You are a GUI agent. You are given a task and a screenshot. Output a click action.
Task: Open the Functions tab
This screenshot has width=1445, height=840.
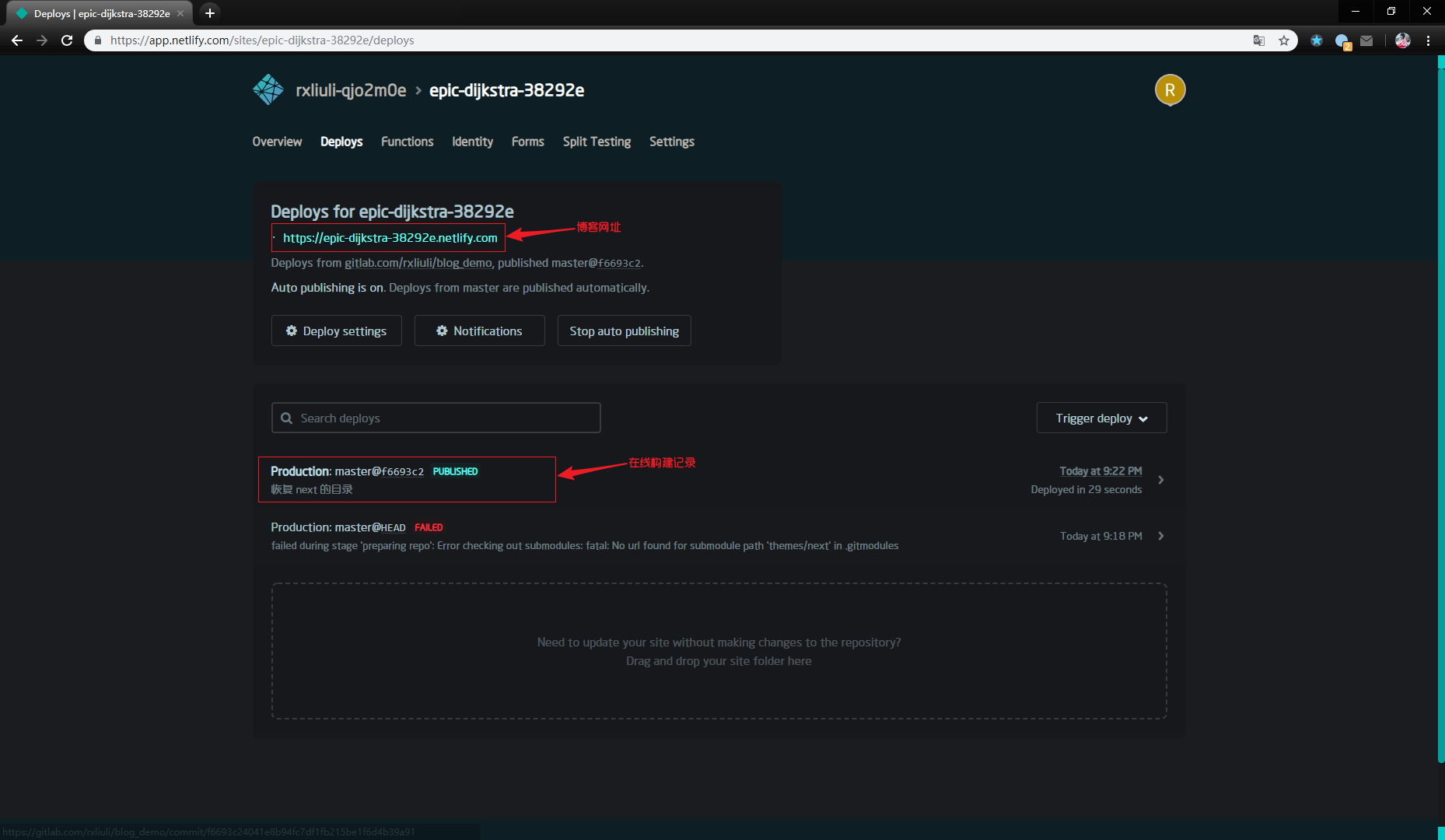408,142
